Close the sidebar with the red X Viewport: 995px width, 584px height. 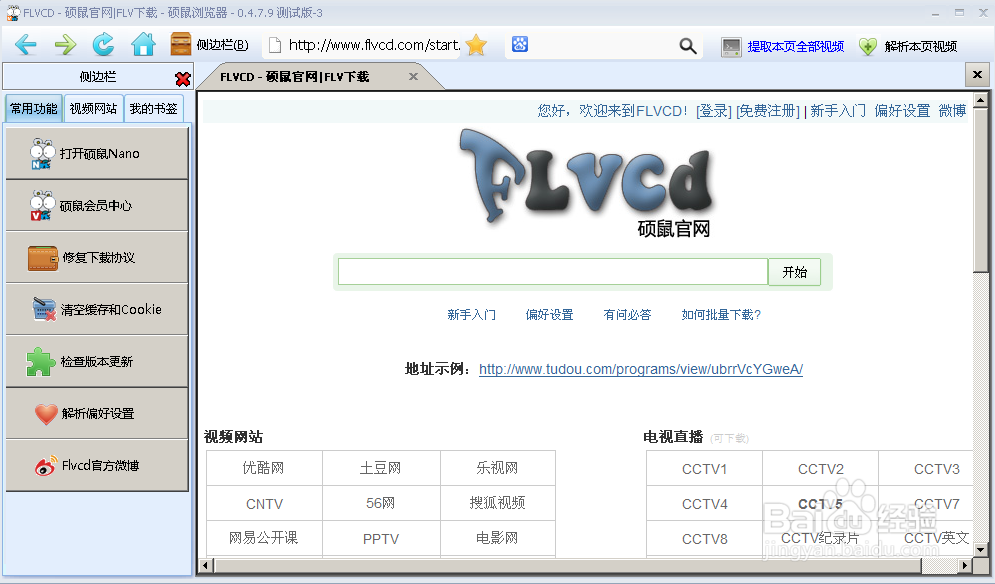tap(183, 79)
